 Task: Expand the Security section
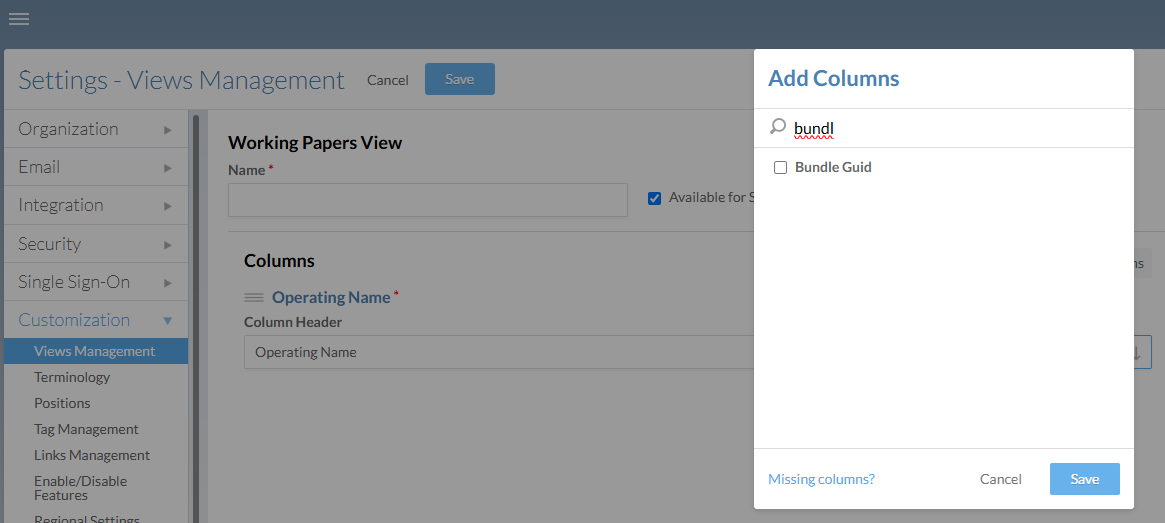(x=95, y=244)
